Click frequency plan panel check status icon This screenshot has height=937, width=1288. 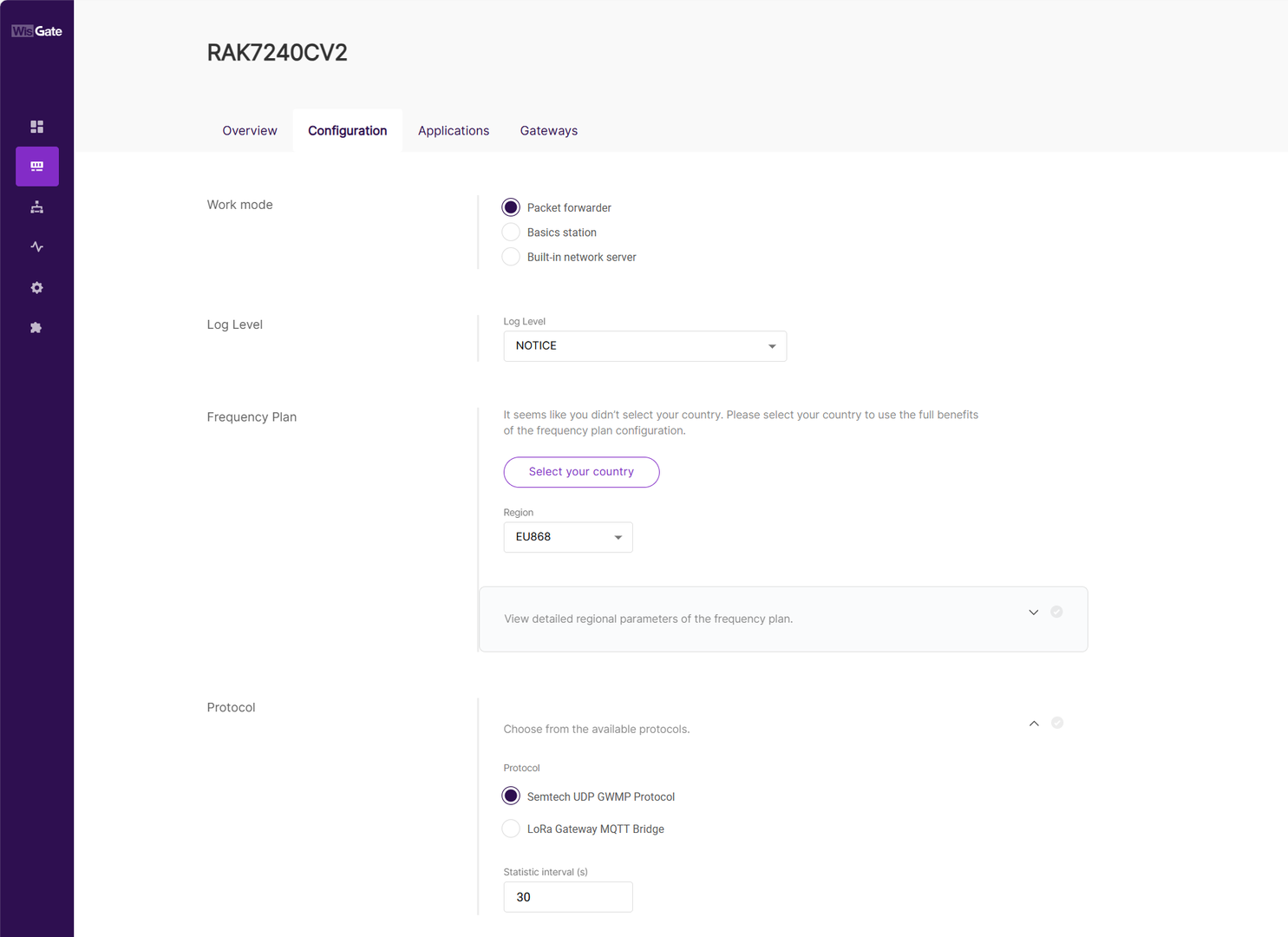tap(1056, 612)
